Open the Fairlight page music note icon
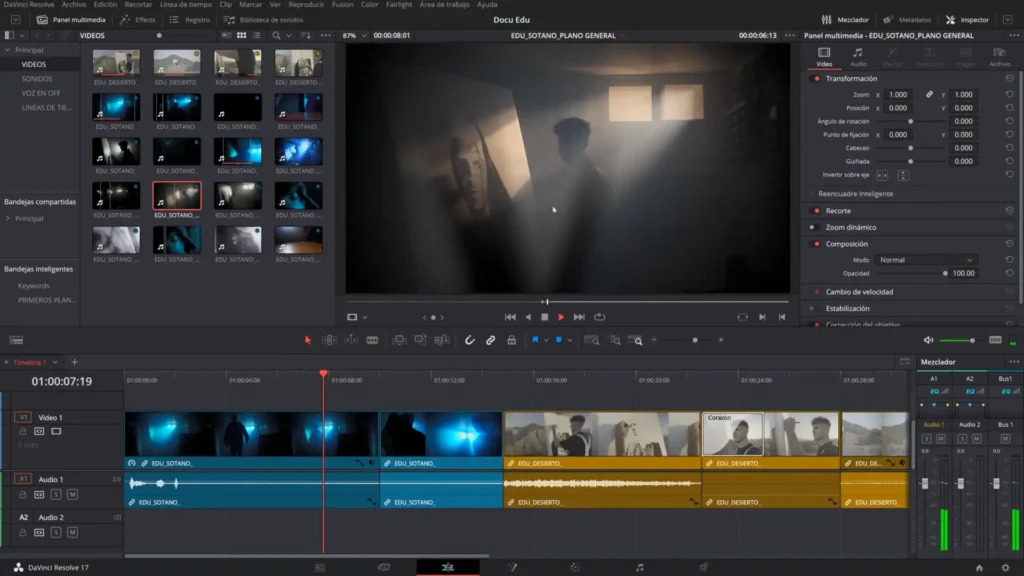 (640, 567)
